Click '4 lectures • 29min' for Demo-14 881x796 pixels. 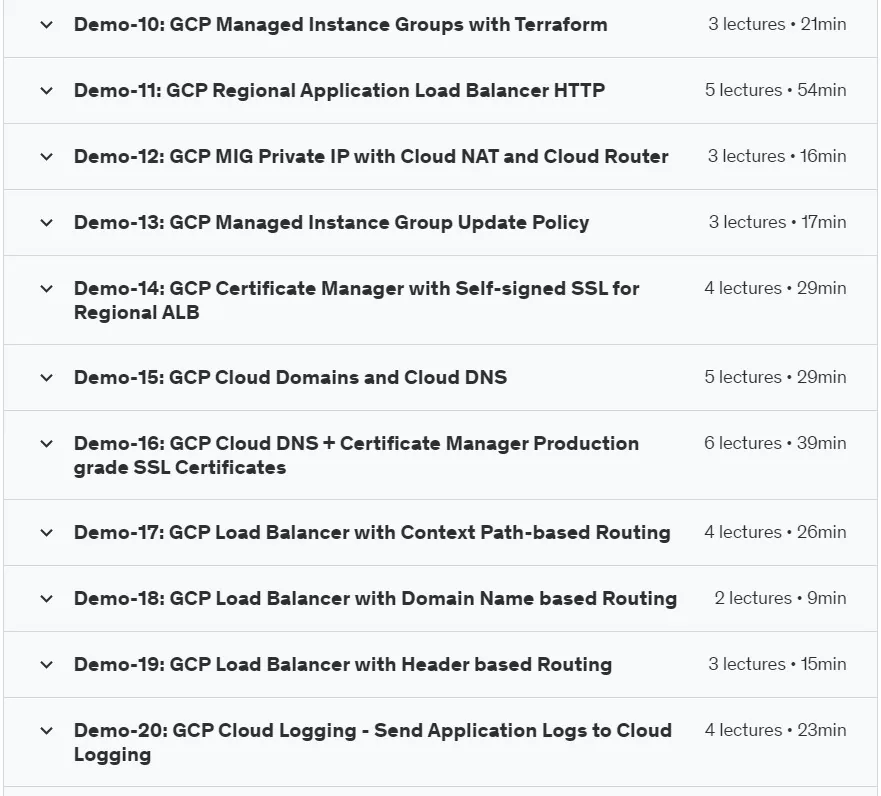click(775, 288)
